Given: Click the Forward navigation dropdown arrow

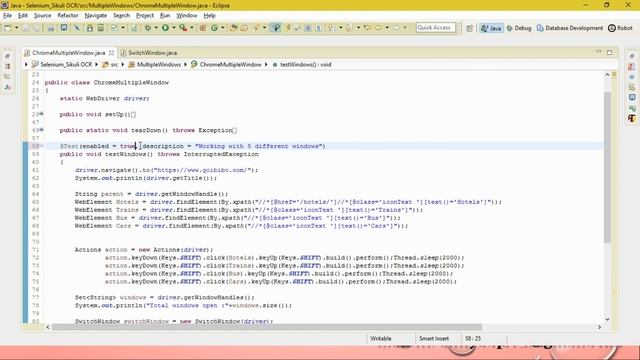Looking at the screenshot, I should pos(405,28).
